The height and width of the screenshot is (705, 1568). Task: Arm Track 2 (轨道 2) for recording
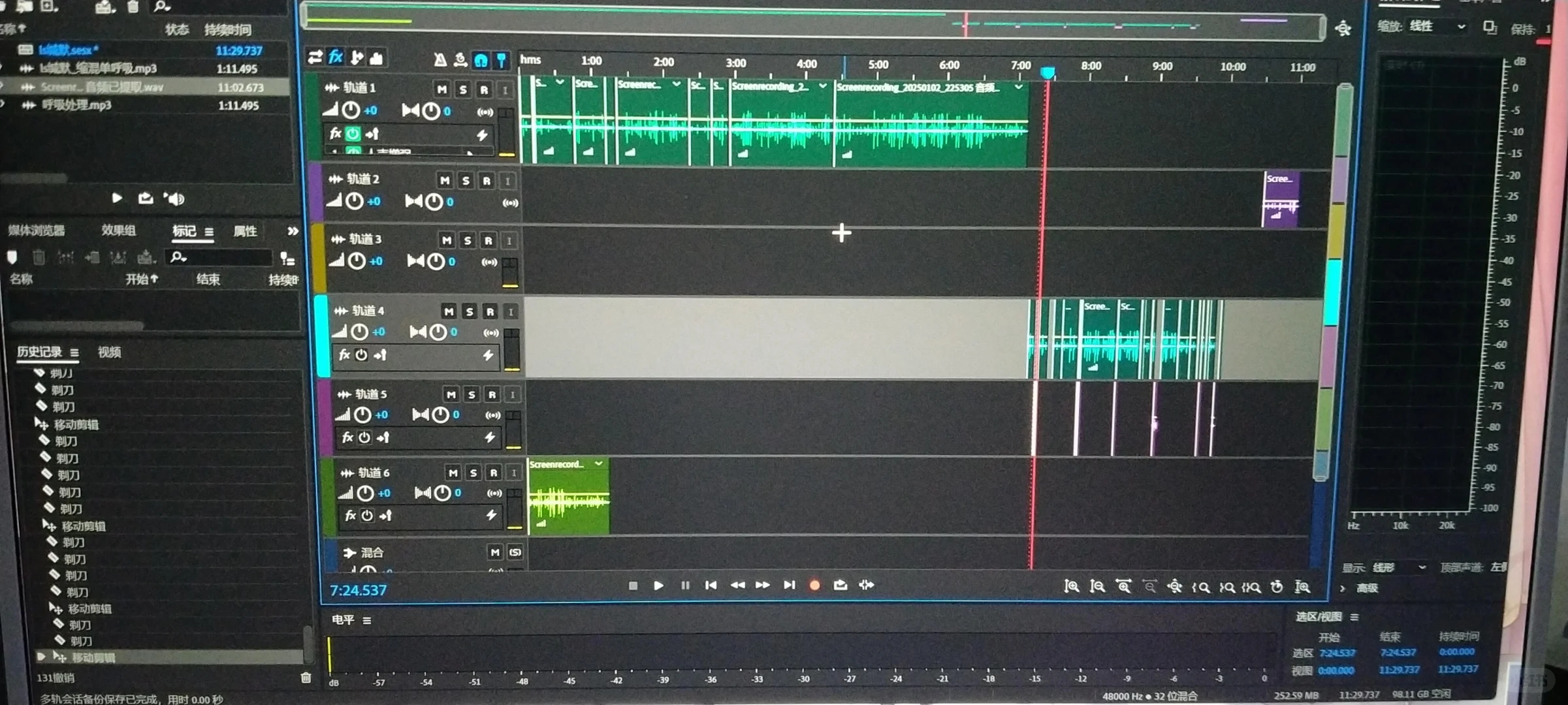tap(487, 181)
